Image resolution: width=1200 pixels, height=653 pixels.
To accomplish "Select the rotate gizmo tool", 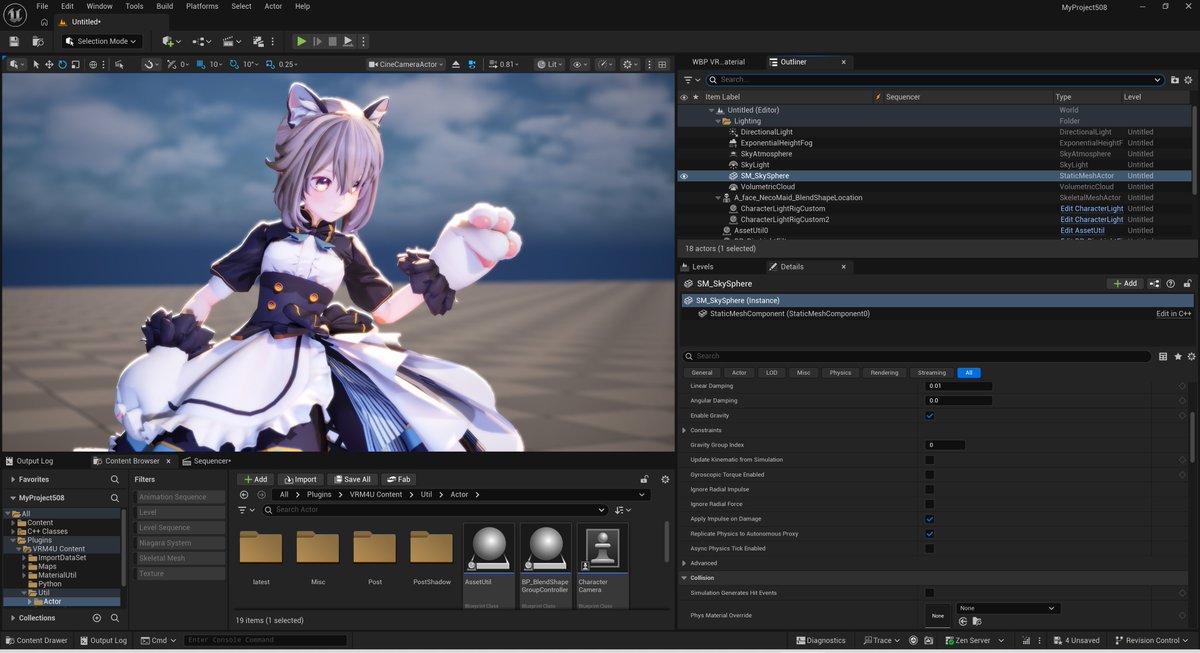I will click(x=62, y=64).
